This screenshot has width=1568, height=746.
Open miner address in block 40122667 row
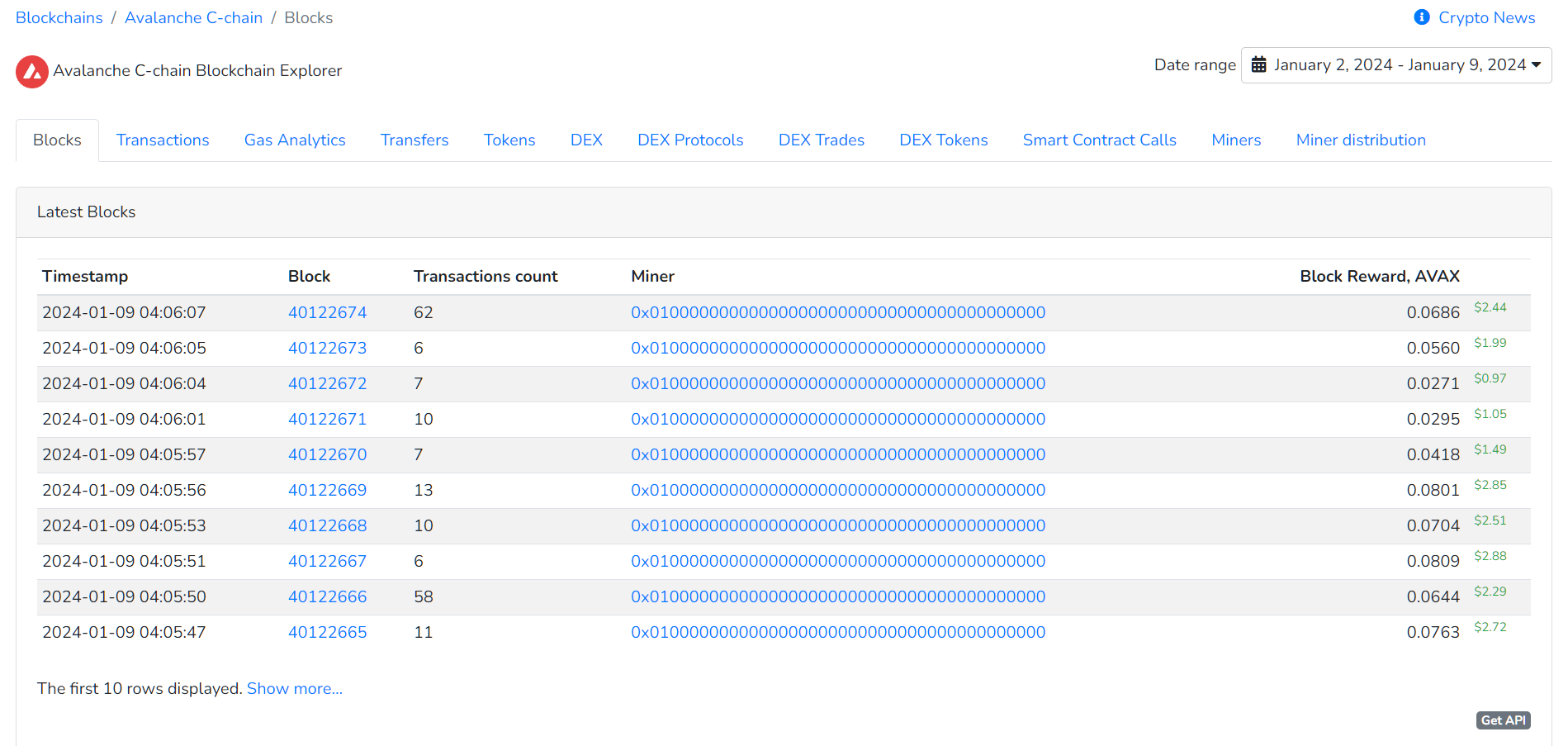click(x=838, y=562)
